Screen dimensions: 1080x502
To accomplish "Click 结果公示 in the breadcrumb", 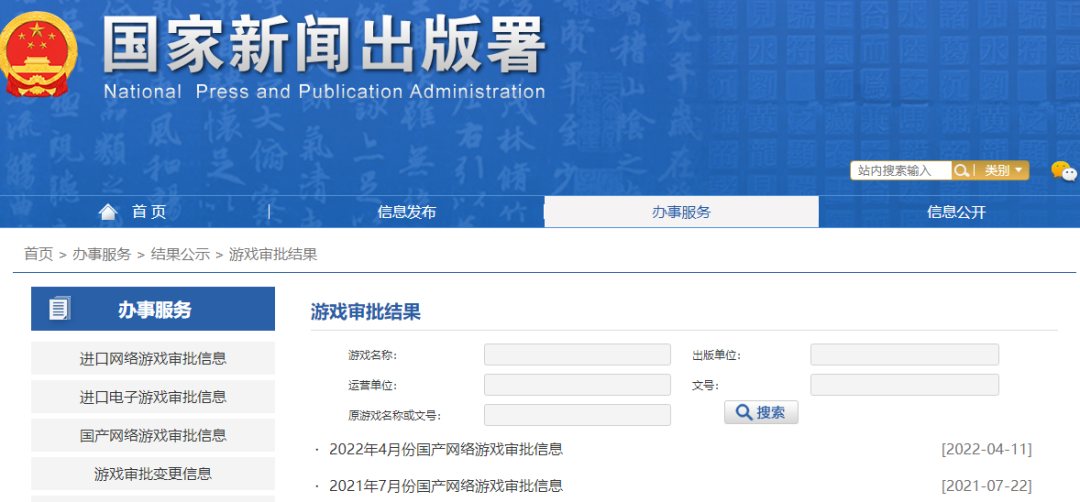I will click(x=180, y=254).
